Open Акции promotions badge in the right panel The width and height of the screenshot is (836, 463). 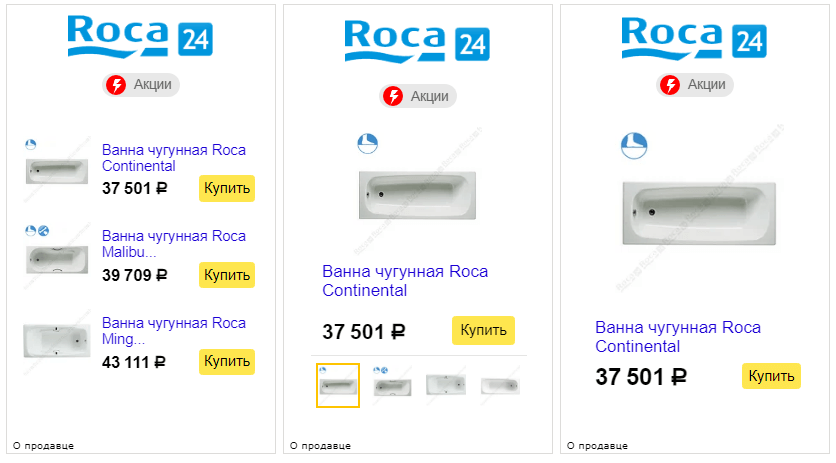(x=695, y=85)
